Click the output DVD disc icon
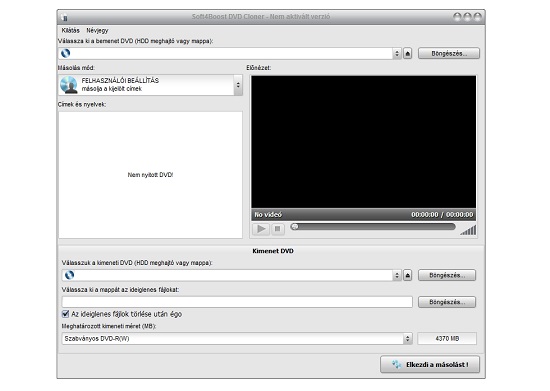The height and width of the screenshot is (391, 550). click(69, 275)
